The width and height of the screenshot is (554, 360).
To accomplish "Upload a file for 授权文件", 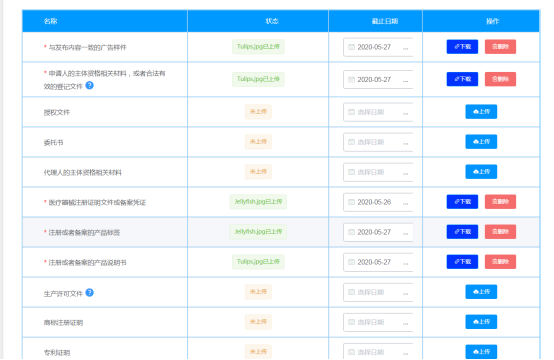I will pos(481,112).
